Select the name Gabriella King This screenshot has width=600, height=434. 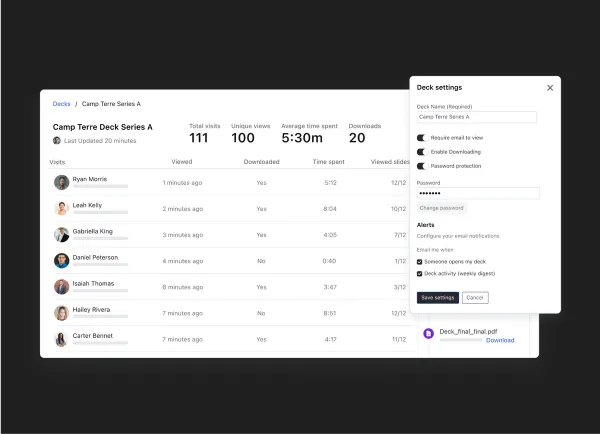click(x=93, y=231)
